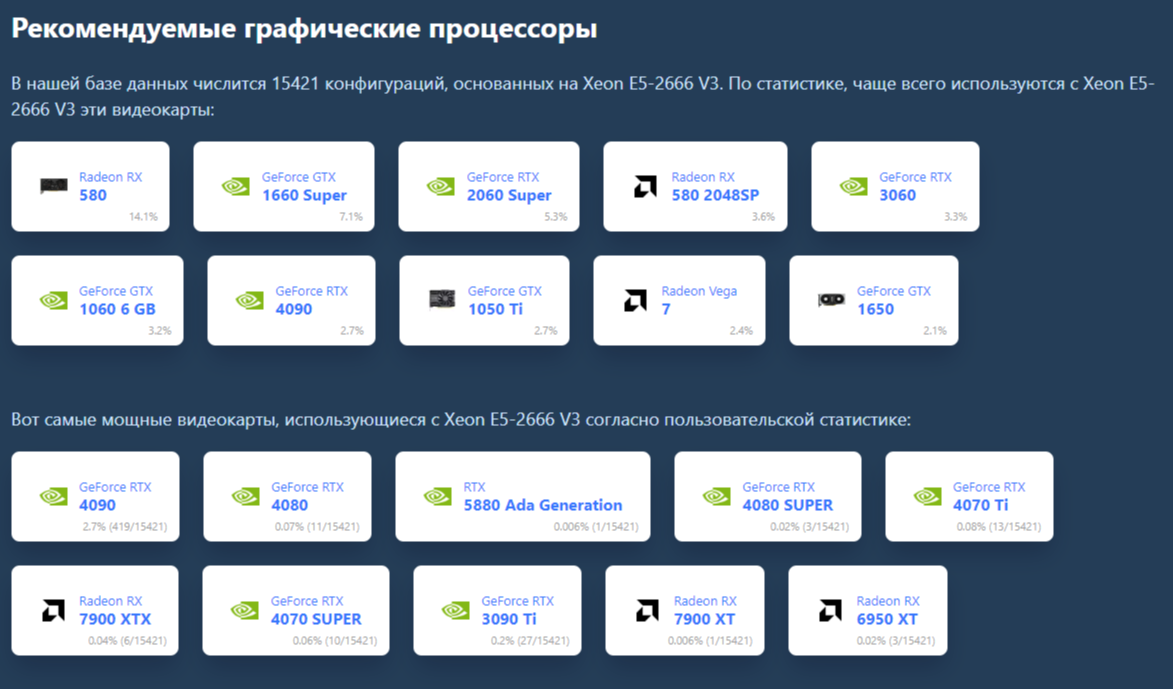This screenshot has width=1173, height=689.
Task: Click the 5.3% share value on RTX 2060 Super
Action: tap(556, 217)
